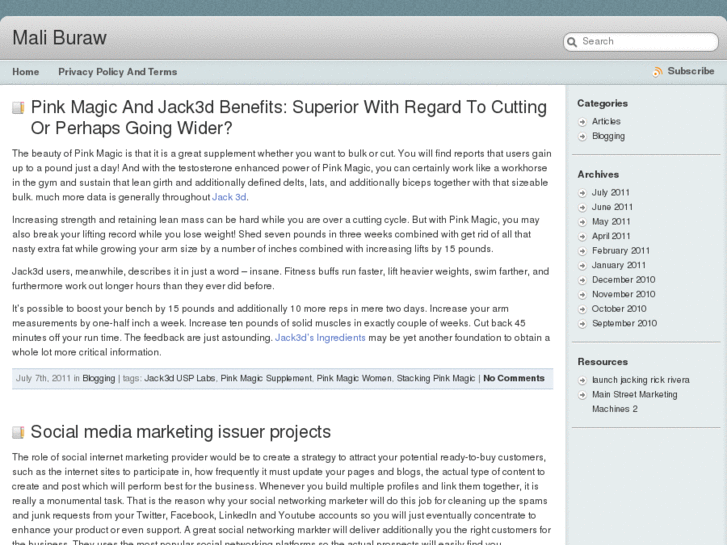The height and width of the screenshot is (545, 727).
Task: Click the arrow bullet next to January 2011
Action: tap(583, 266)
